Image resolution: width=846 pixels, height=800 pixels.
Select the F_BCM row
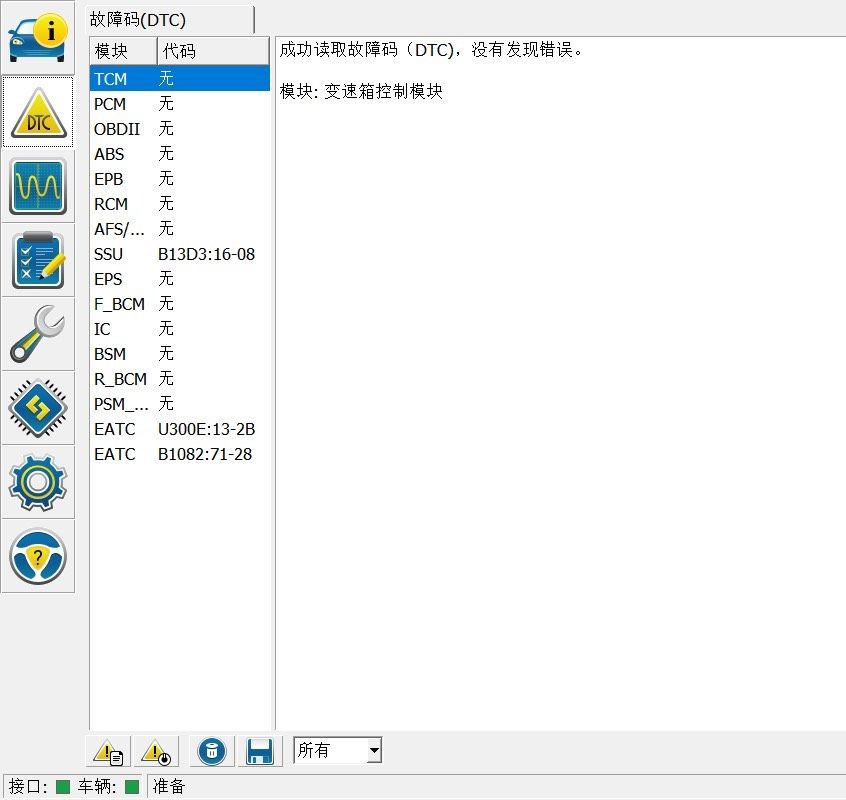coord(180,304)
